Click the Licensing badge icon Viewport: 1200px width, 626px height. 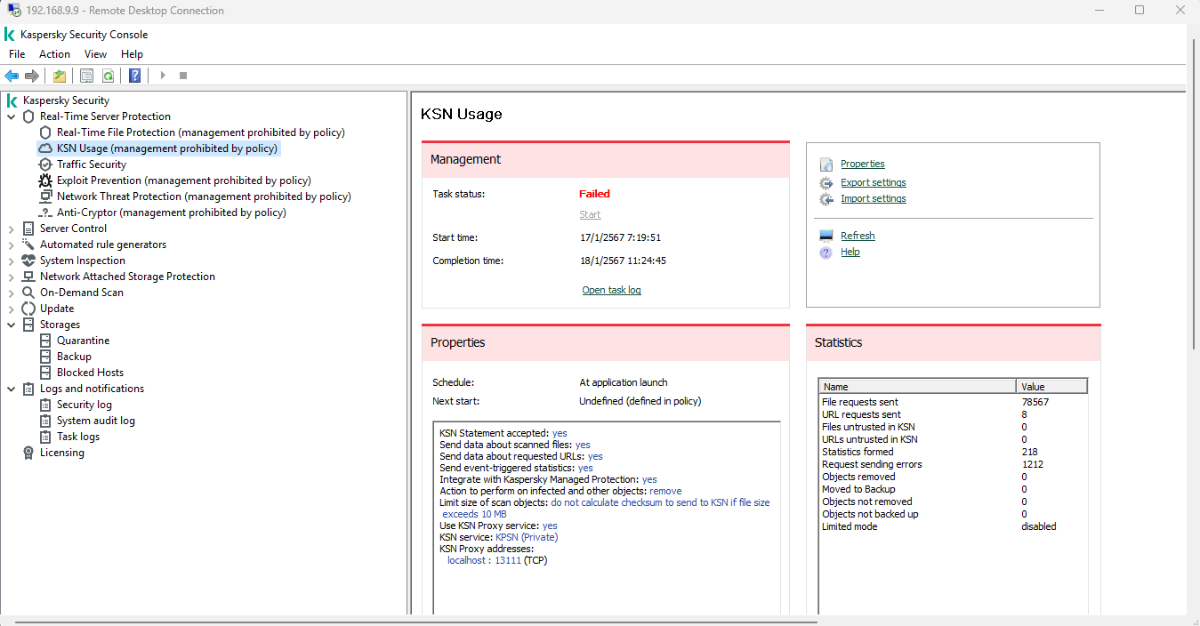28,453
